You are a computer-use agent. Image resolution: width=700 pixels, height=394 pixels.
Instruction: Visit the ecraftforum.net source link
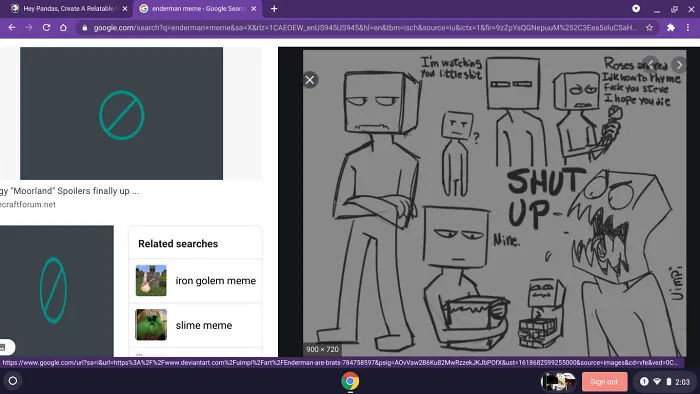tap(28, 204)
